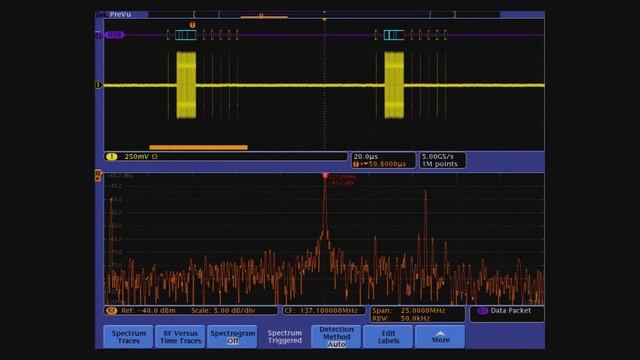The height and width of the screenshot is (360, 640).
Task: Select the 5.00GS/s sample rate readout
Action: (x=438, y=156)
